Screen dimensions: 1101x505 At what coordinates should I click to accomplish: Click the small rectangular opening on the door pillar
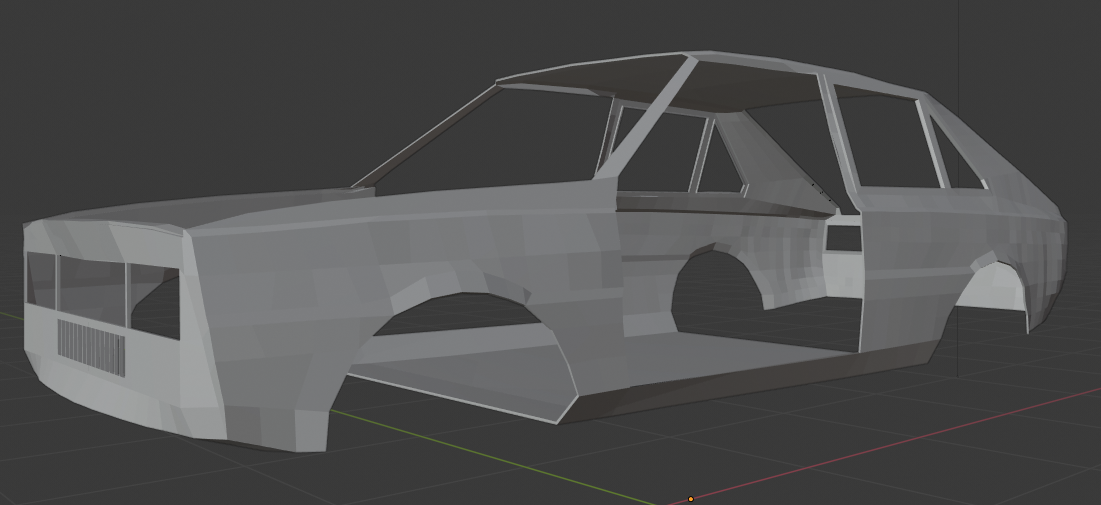tap(843, 239)
